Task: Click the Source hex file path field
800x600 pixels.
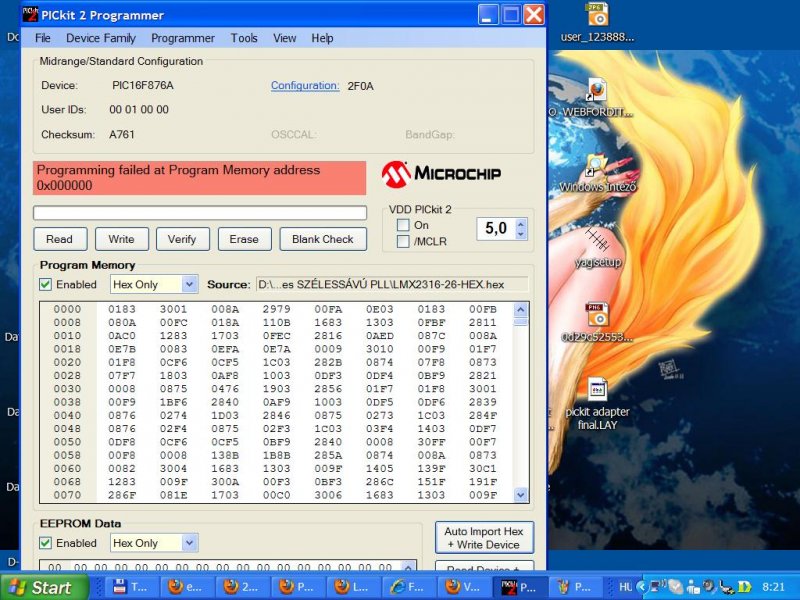Action: click(392, 284)
